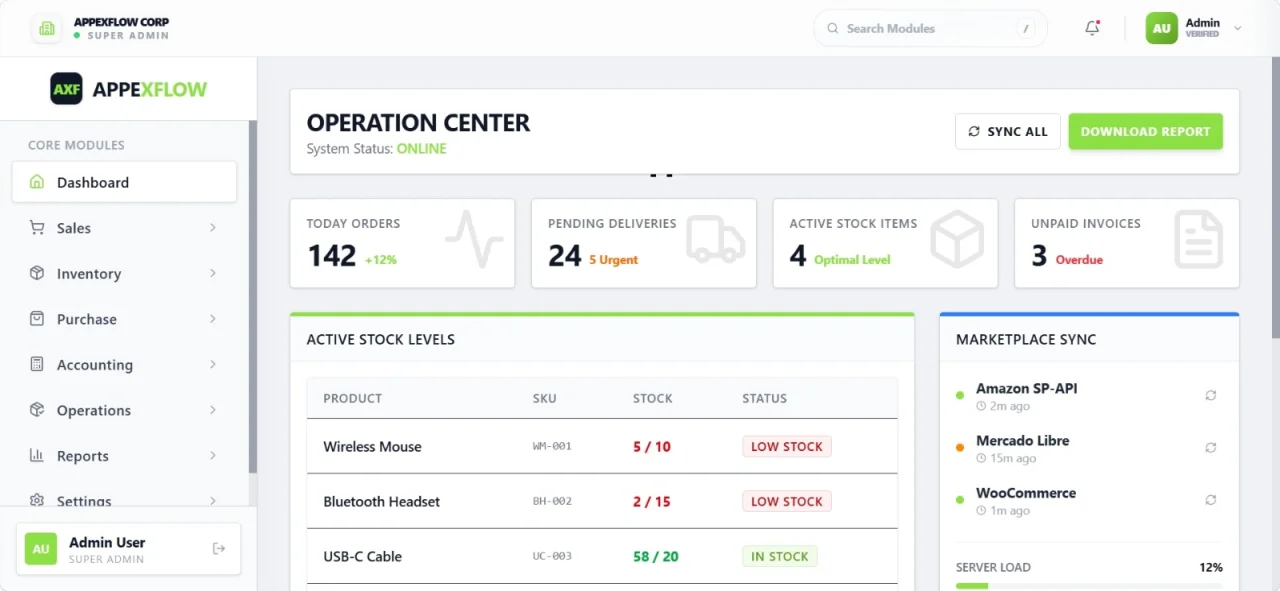Click the Wireless Mouse product name
The image size is (1280, 591).
(x=372, y=446)
